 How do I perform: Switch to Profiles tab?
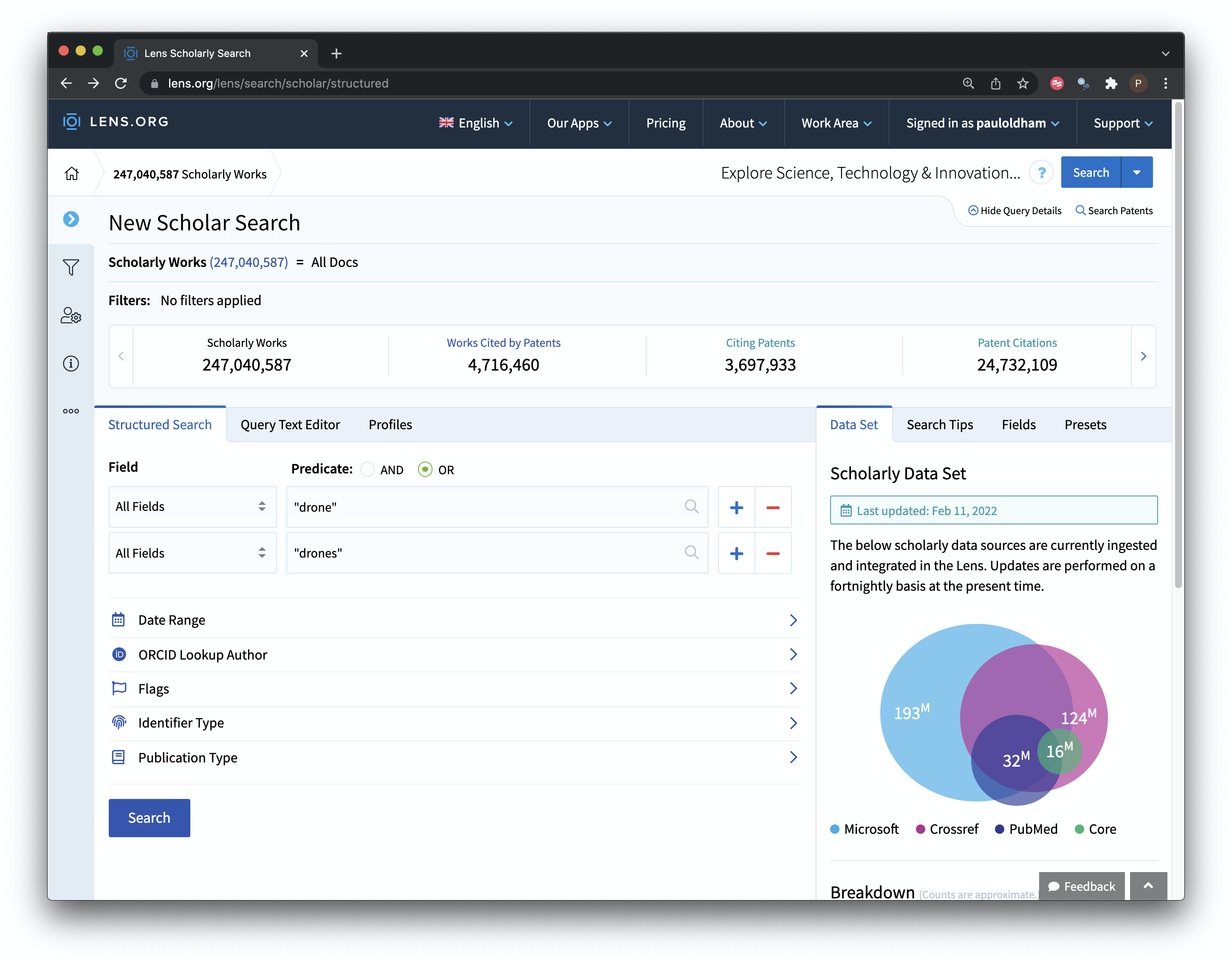tap(390, 424)
